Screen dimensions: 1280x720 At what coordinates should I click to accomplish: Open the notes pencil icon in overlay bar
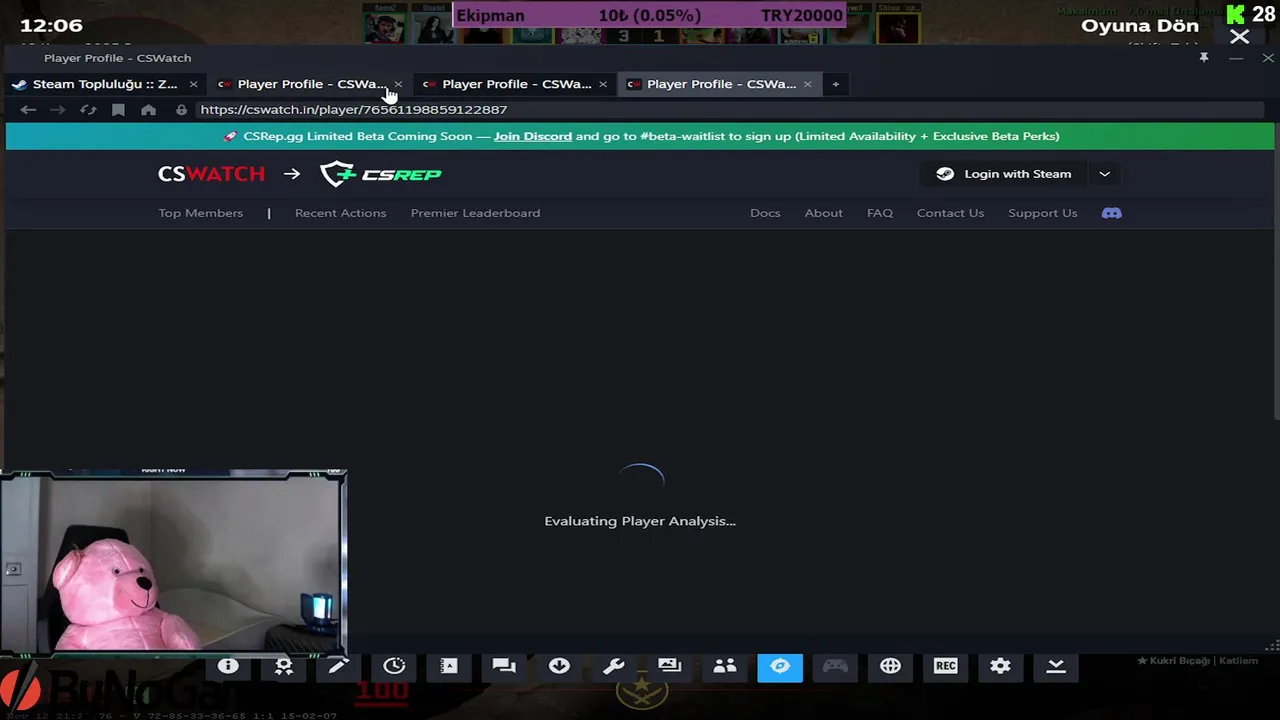click(339, 666)
